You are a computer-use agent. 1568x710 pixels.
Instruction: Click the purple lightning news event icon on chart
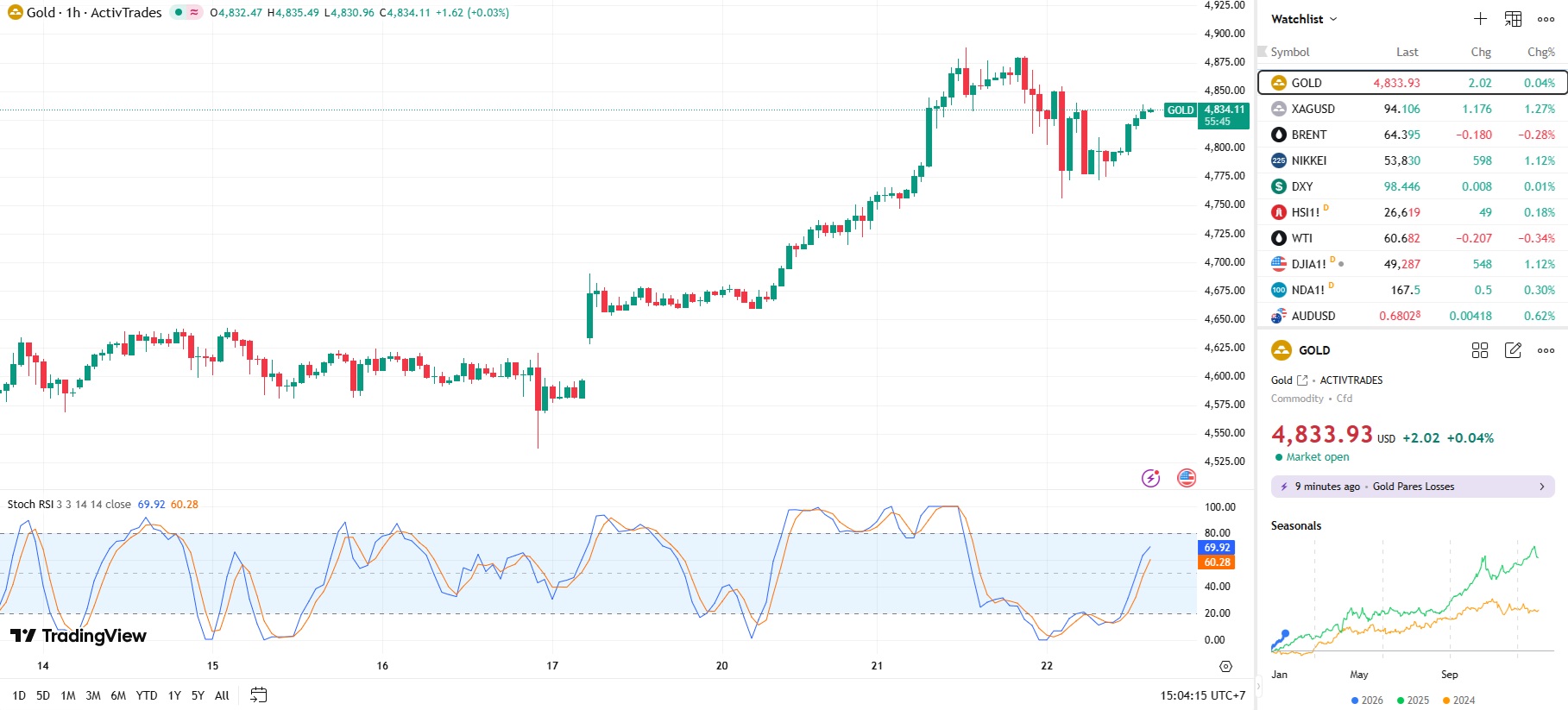coord(1150,478)
